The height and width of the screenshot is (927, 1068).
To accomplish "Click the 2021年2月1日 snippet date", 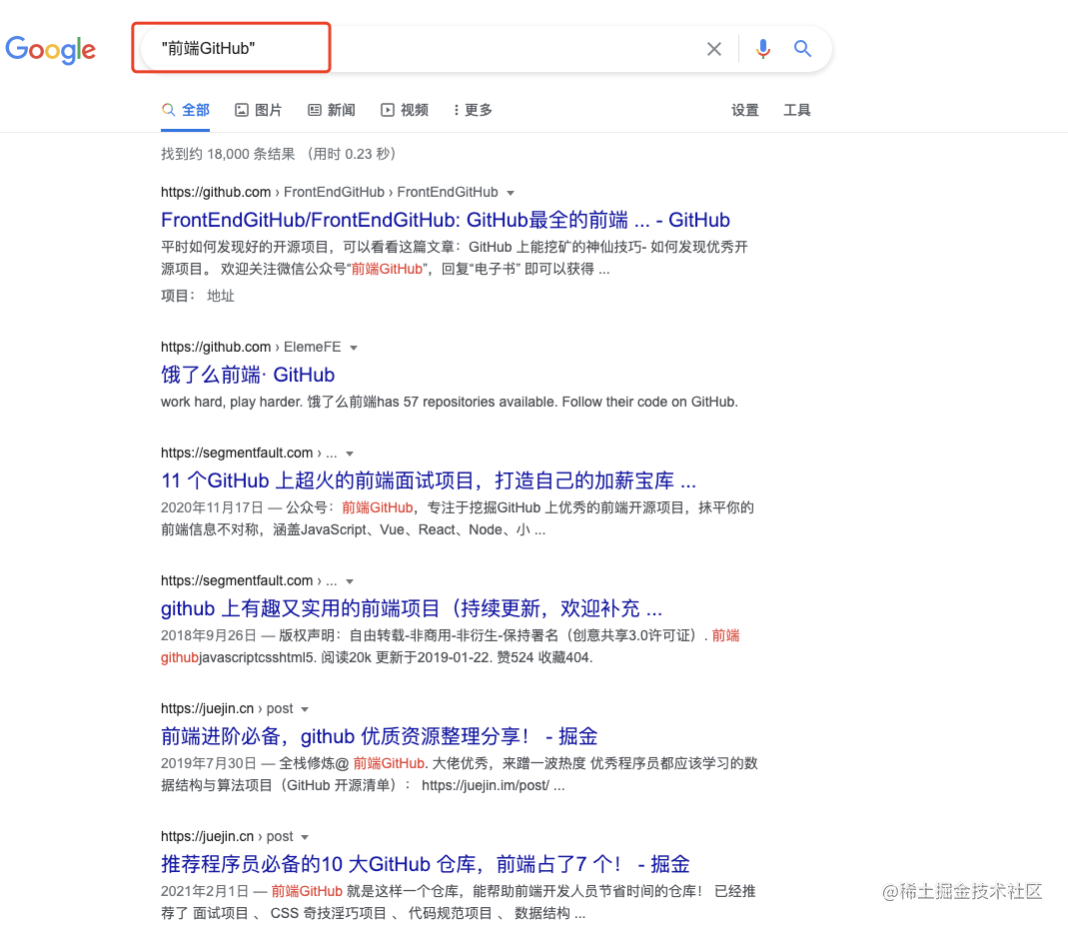I will [x=205, y=891].
